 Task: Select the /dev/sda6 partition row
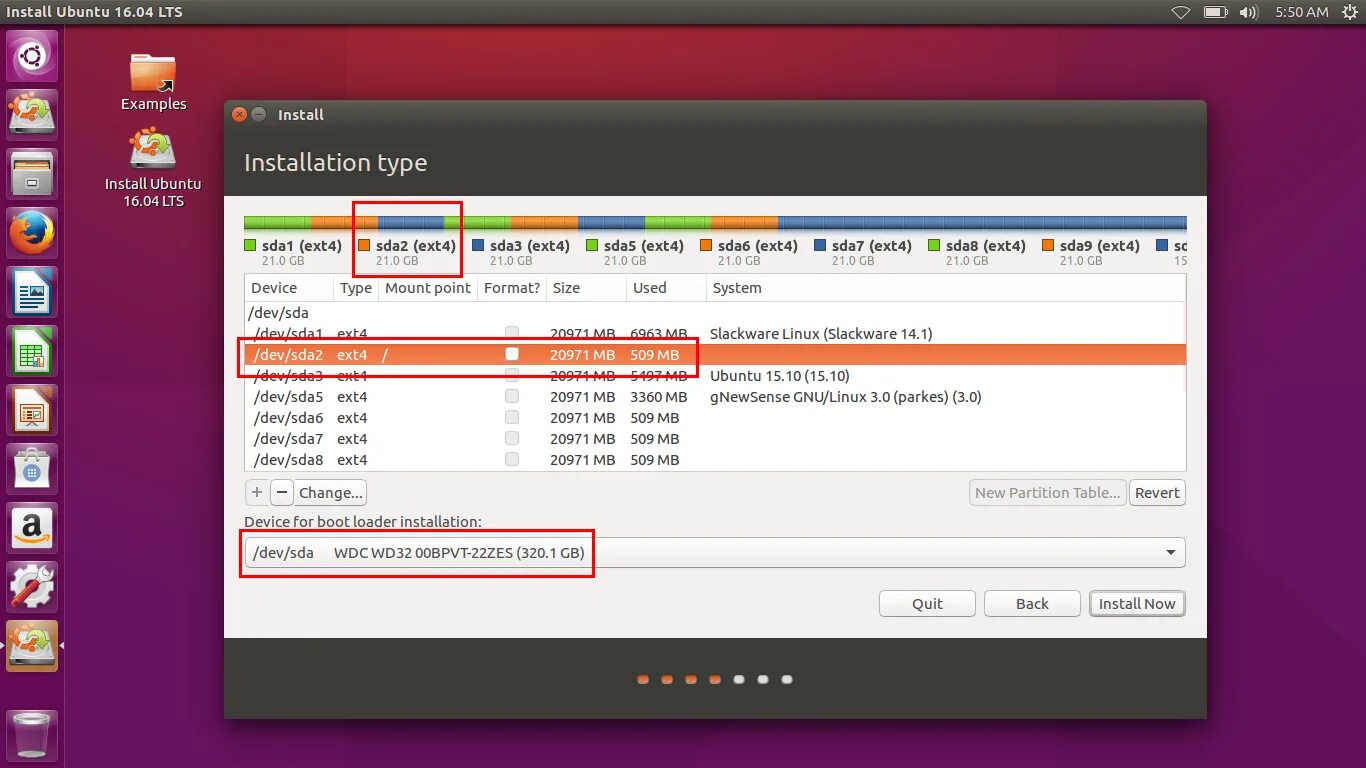click(715, 417)
